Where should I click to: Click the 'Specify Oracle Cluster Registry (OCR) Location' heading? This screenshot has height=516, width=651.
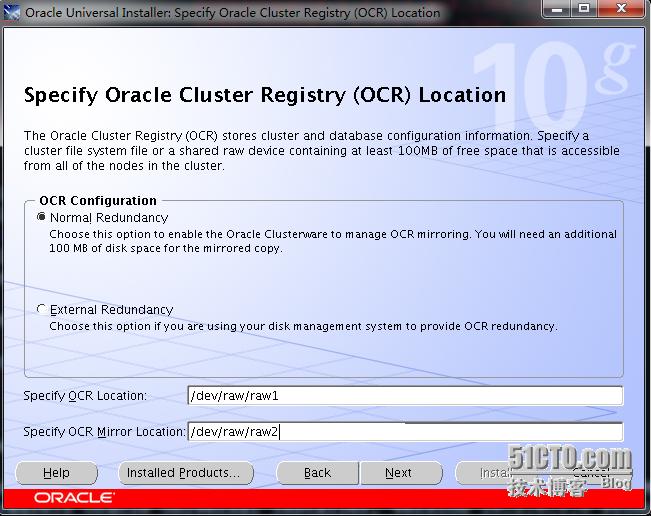click(265, 95)
